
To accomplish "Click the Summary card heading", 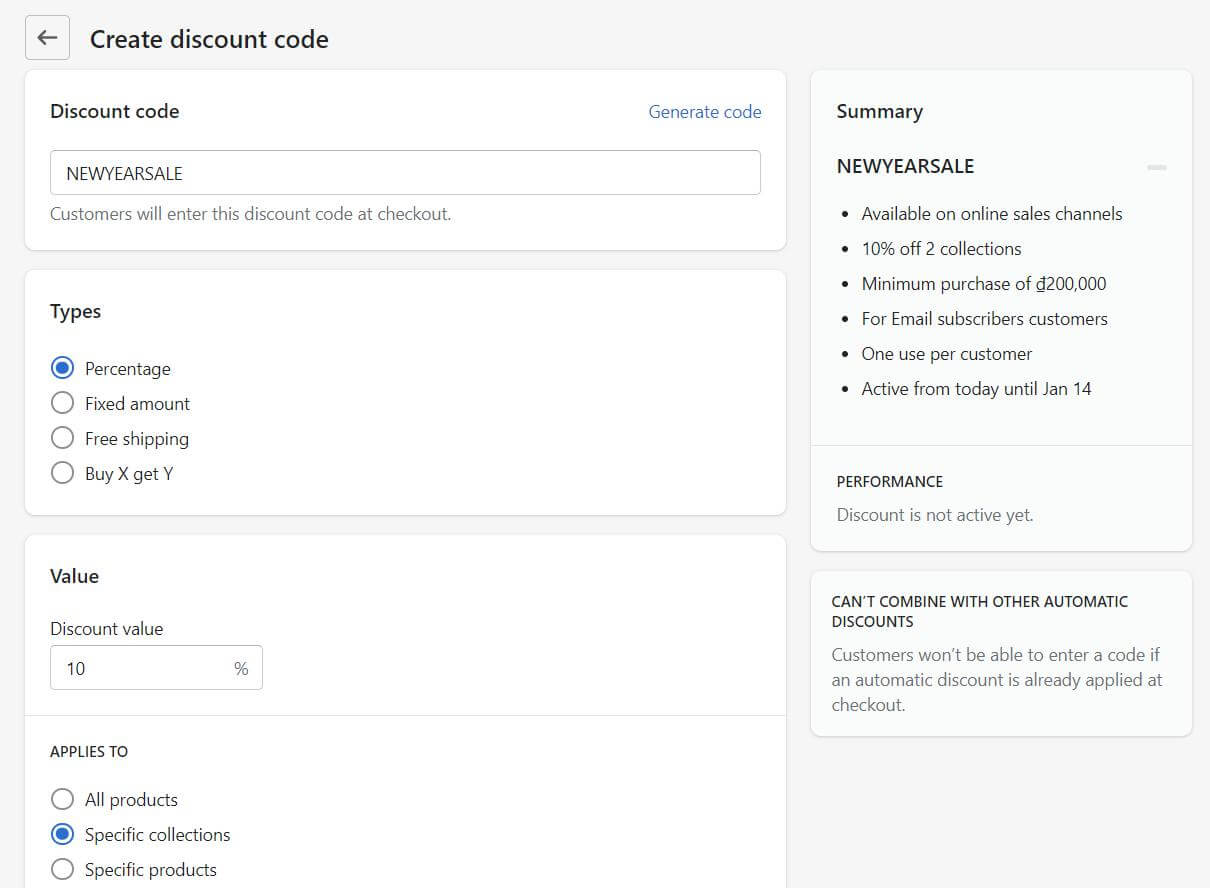I will [x=880, y=112].
